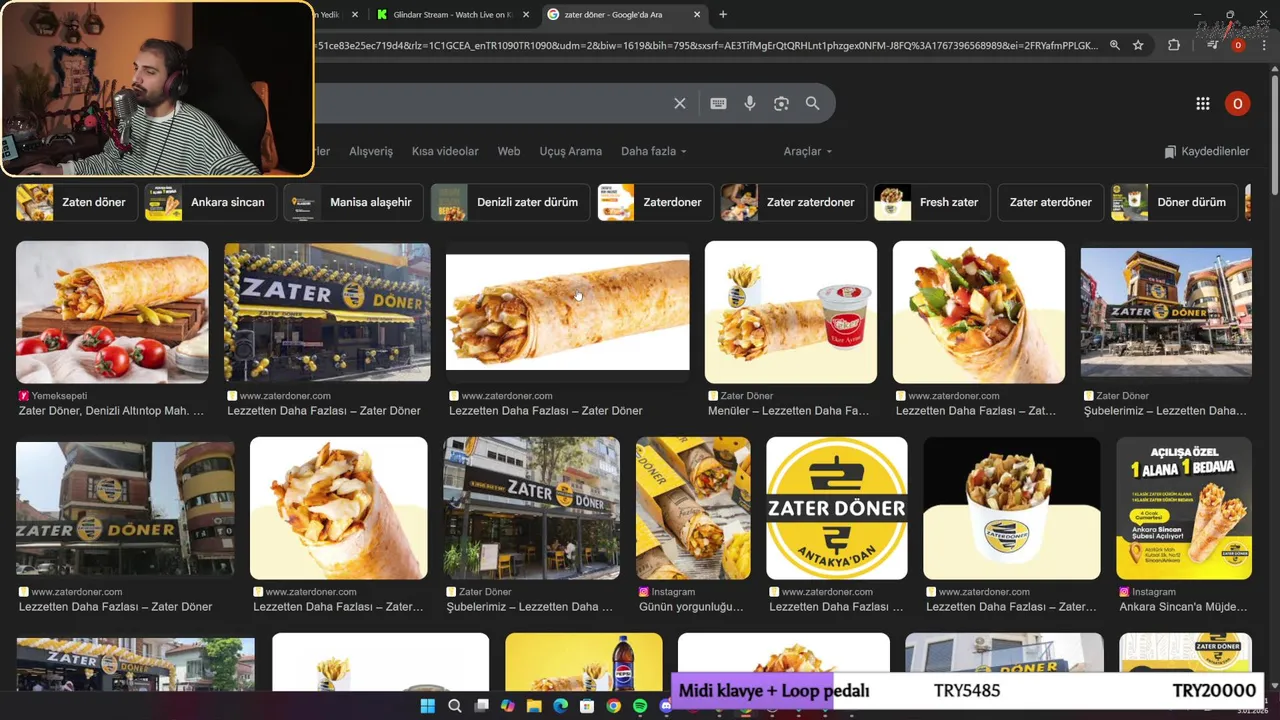Viewport: 1280px width, 720px height.
Task: Open the media control icon in Chrome toolbar
Action: click(x=1212, y=45)
